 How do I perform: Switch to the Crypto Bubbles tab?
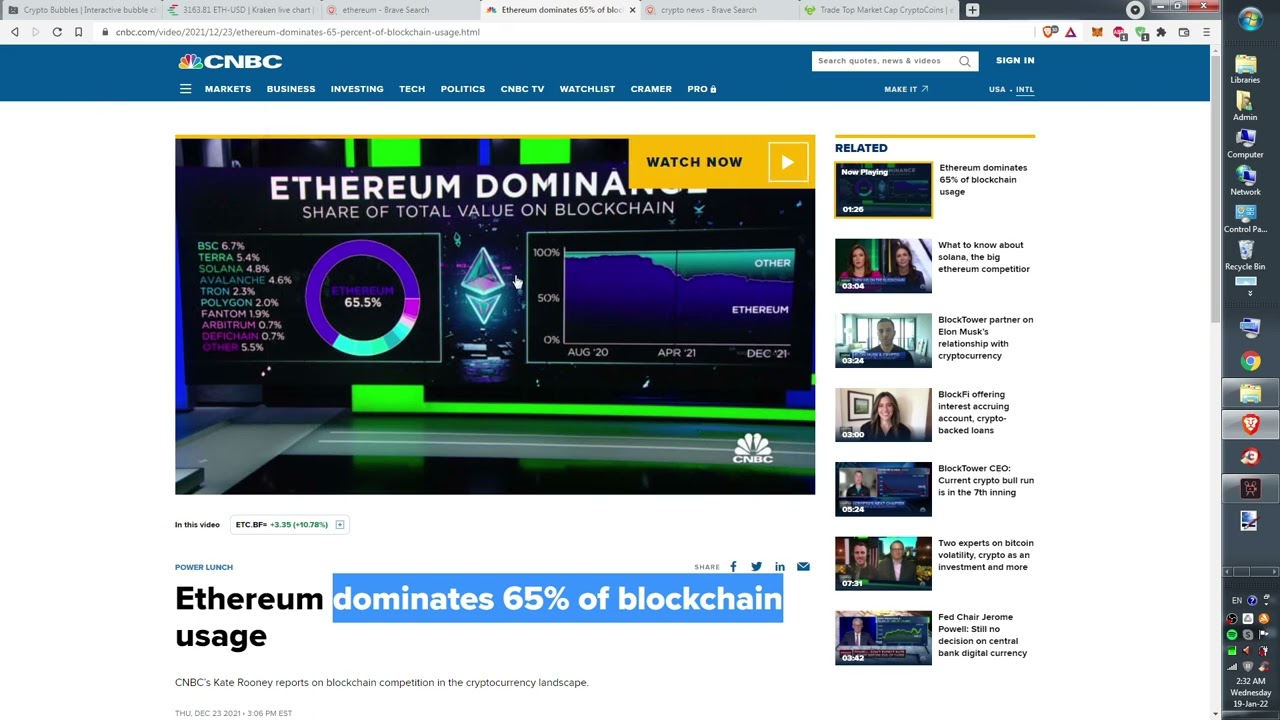[82, 10]
